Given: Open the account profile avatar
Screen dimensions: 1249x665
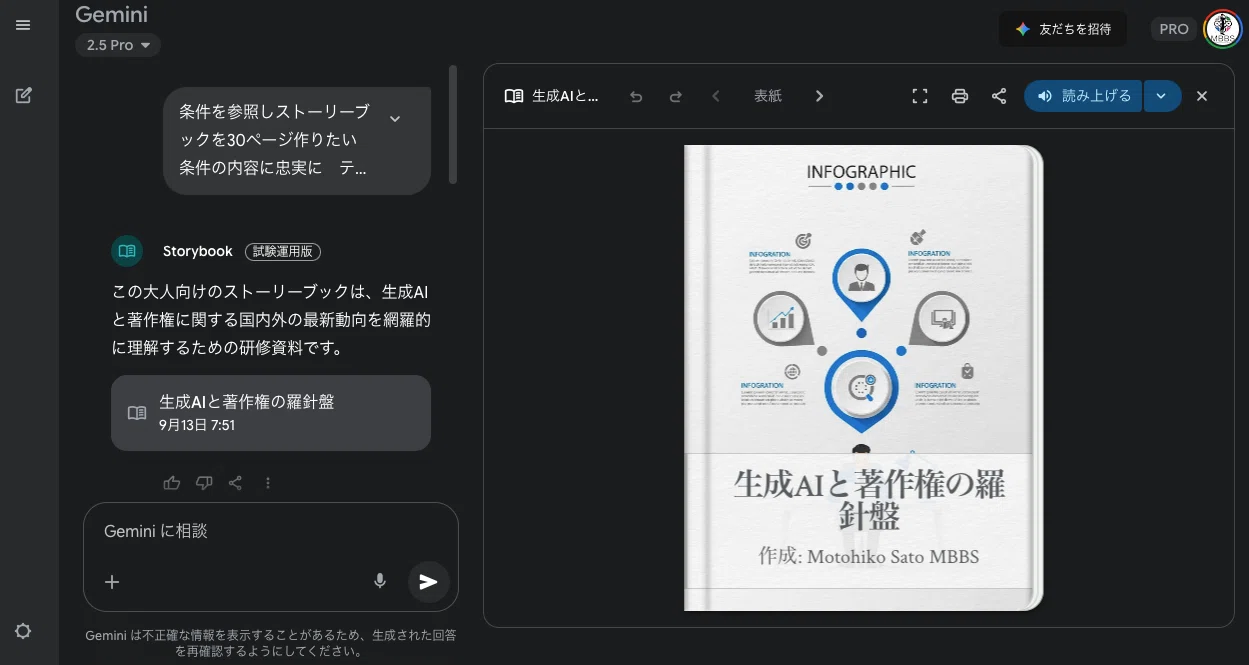Looking at the screenshot, I should point(1222,29).
